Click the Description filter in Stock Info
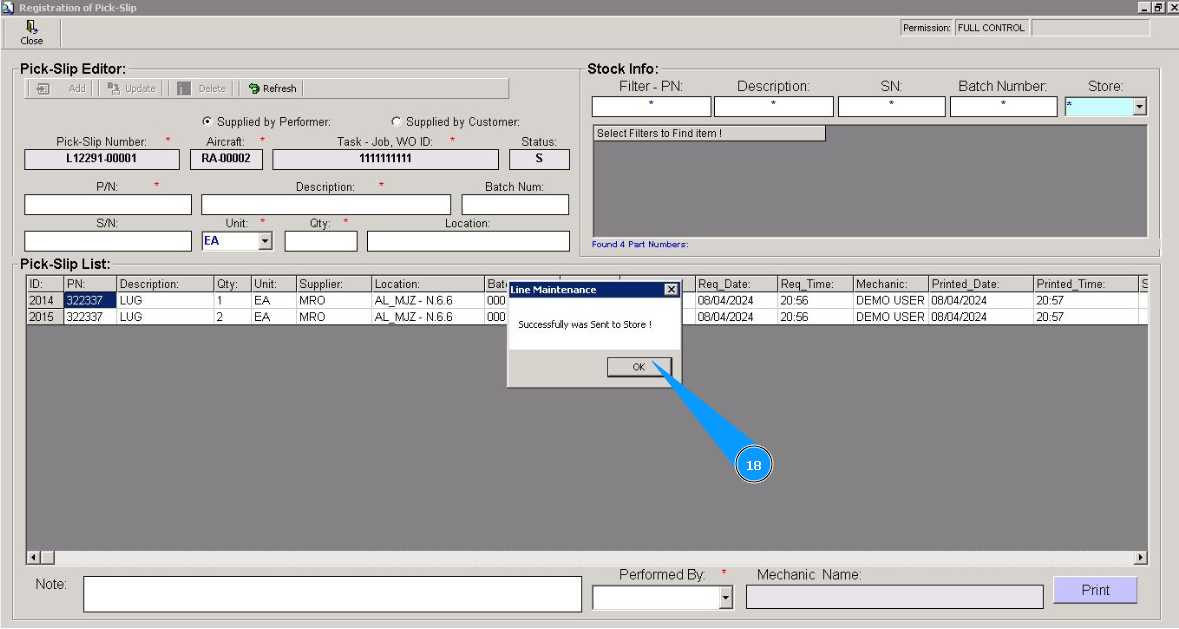This screenshot has width=1179, height=629. click(774, 107)
